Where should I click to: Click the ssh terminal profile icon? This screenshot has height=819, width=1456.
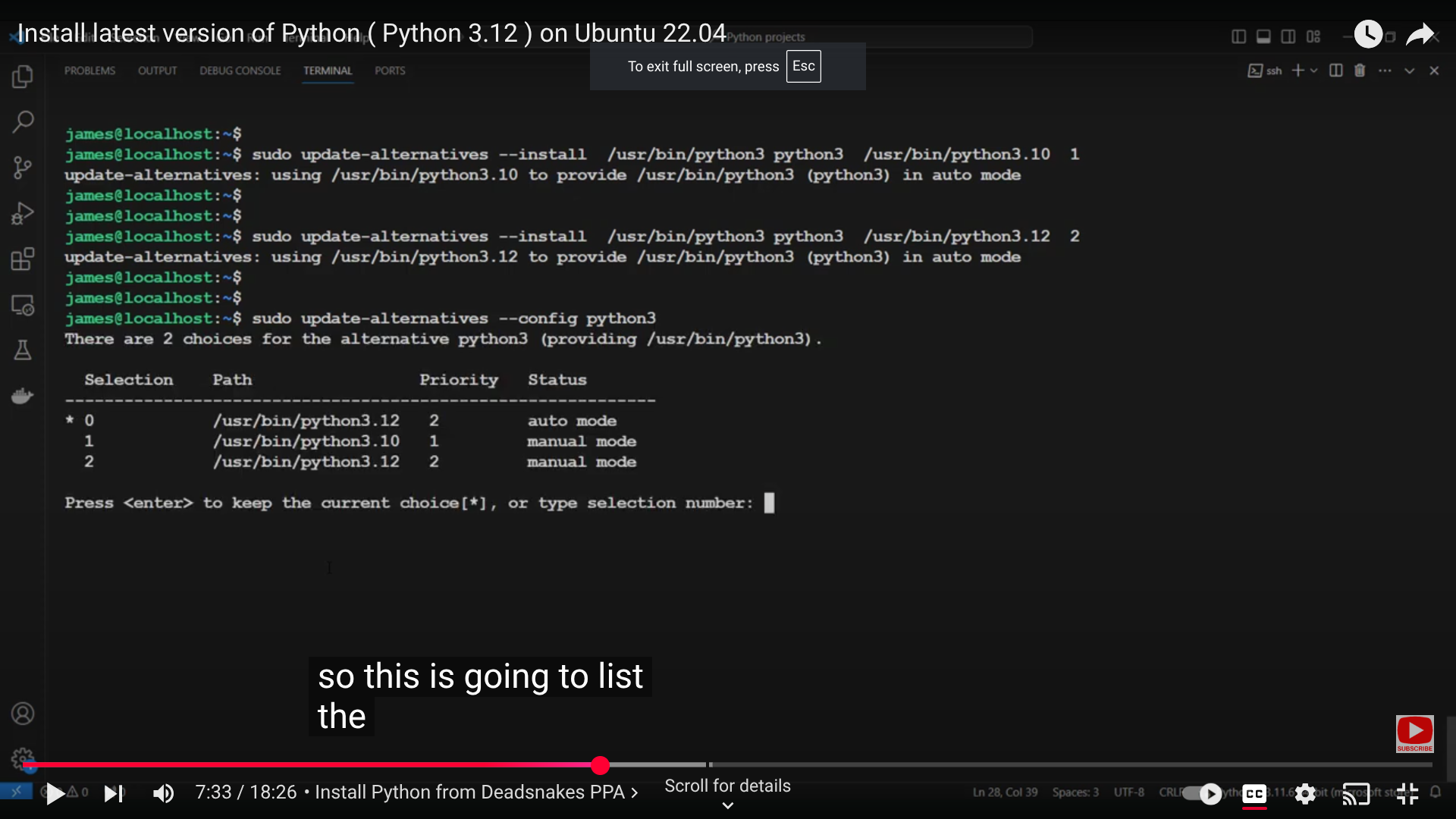pyautogui.click(x=1255, y=71)
